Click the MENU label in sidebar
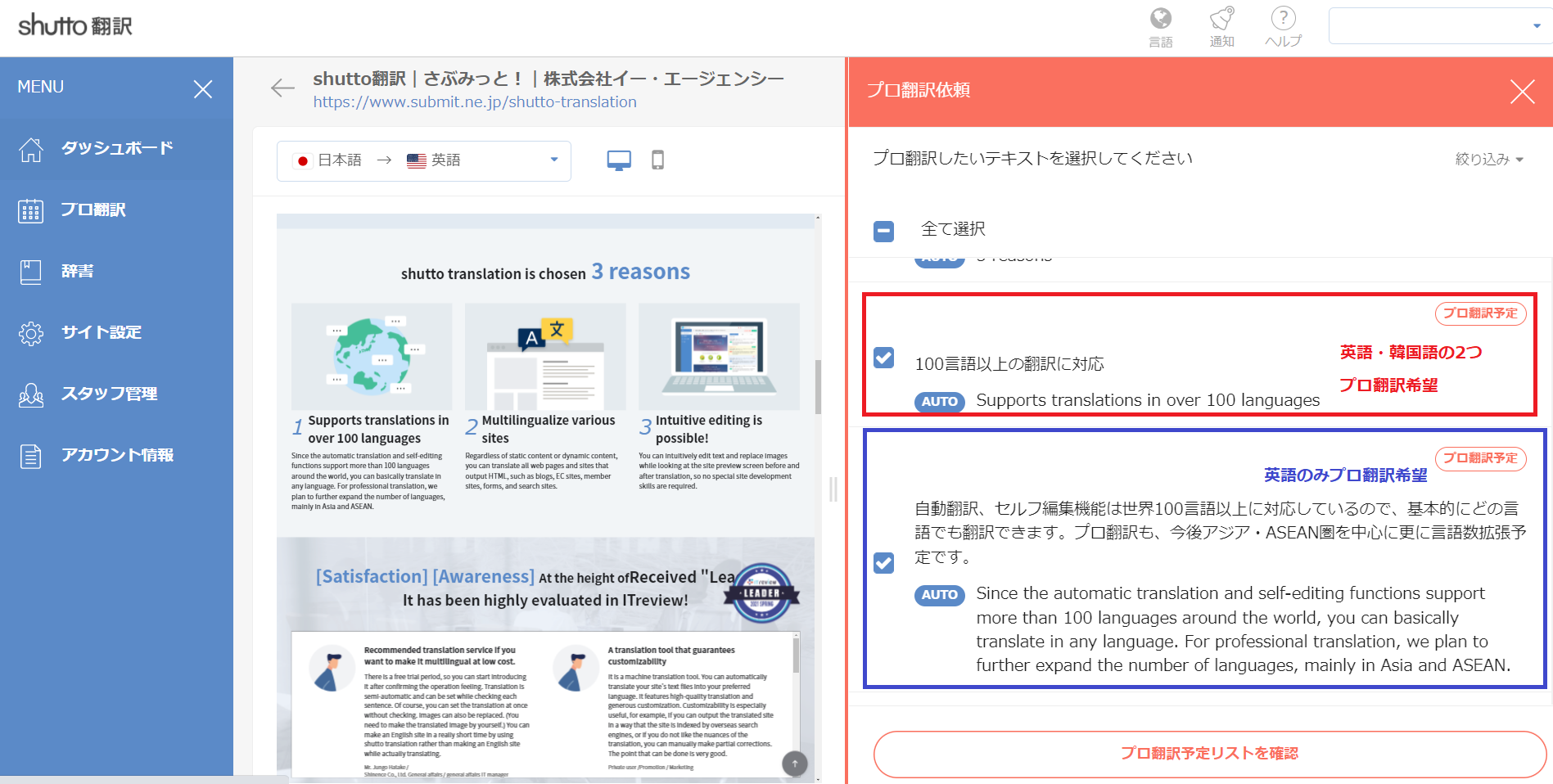The image size is (1553, 784). tap(41, 87)
